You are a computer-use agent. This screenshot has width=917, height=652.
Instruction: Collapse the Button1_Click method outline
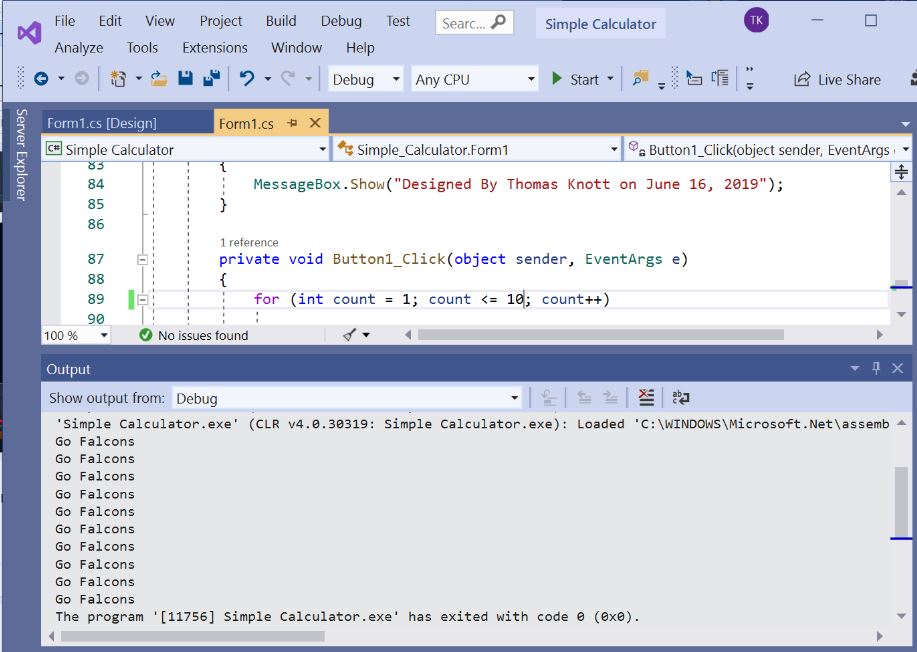[x=142, y=259]
